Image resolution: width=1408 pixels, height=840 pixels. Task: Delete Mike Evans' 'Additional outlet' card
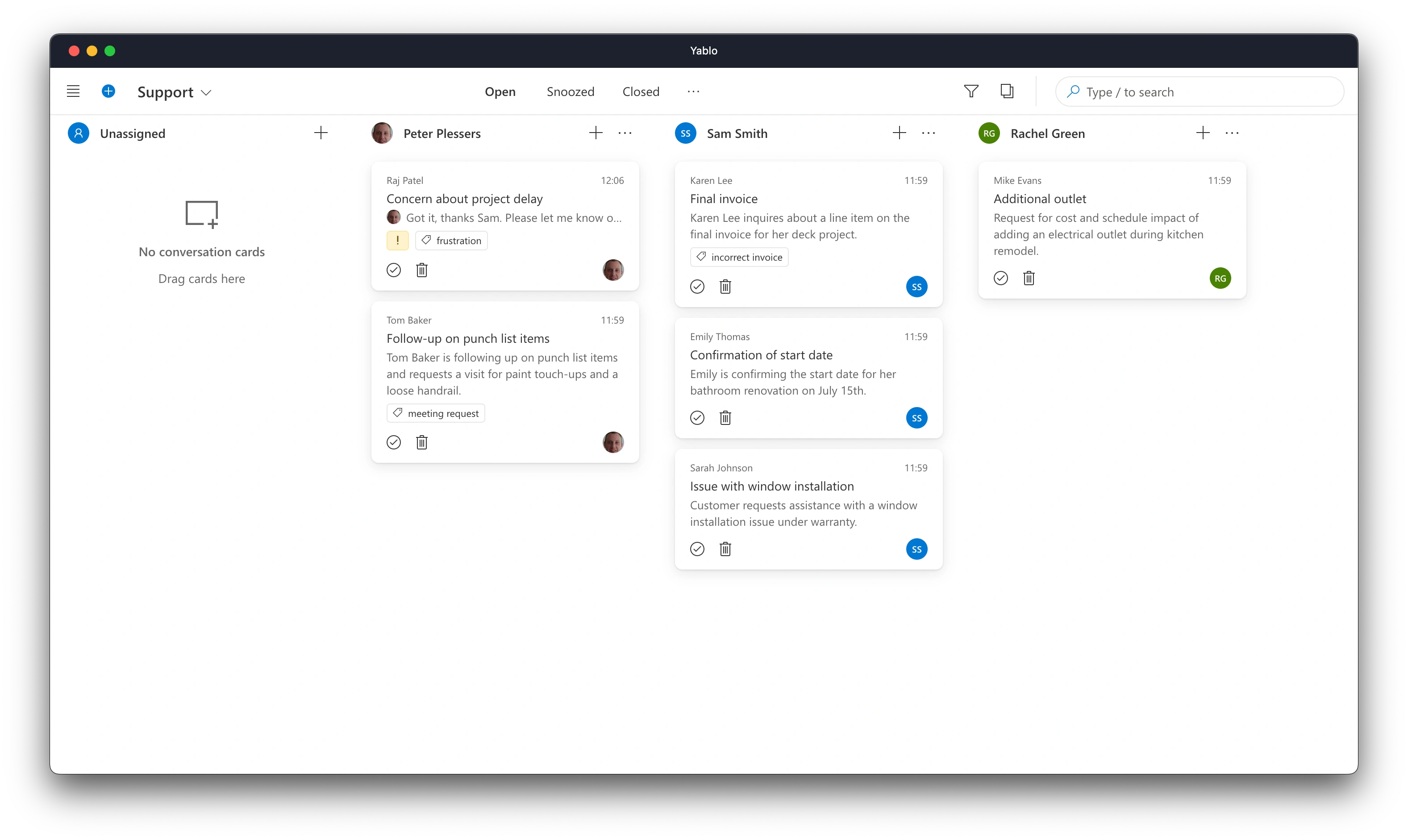[1029, 278]
